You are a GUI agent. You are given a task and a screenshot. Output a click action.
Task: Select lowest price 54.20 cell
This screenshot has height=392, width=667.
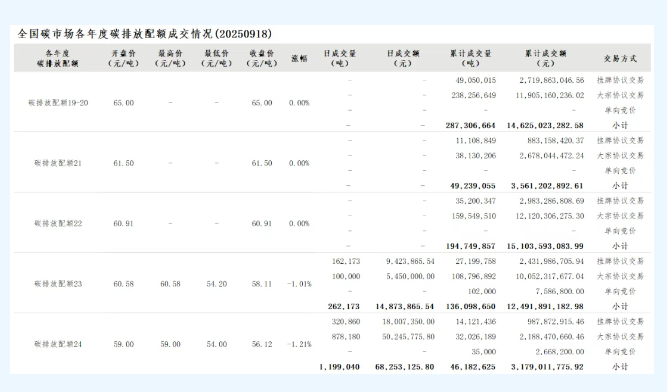[217, 284]
